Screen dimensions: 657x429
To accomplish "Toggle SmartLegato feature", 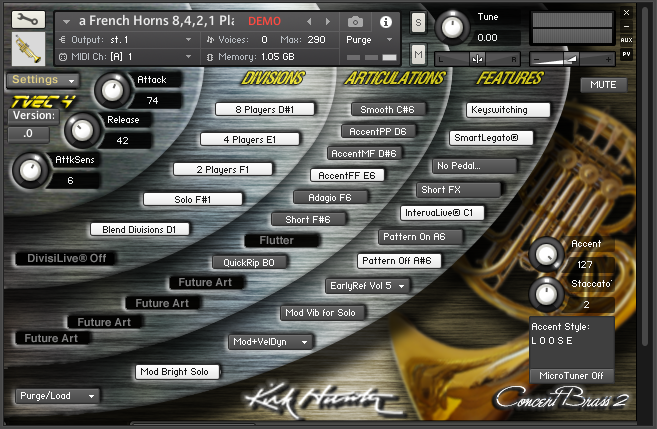I will (491, 138).
